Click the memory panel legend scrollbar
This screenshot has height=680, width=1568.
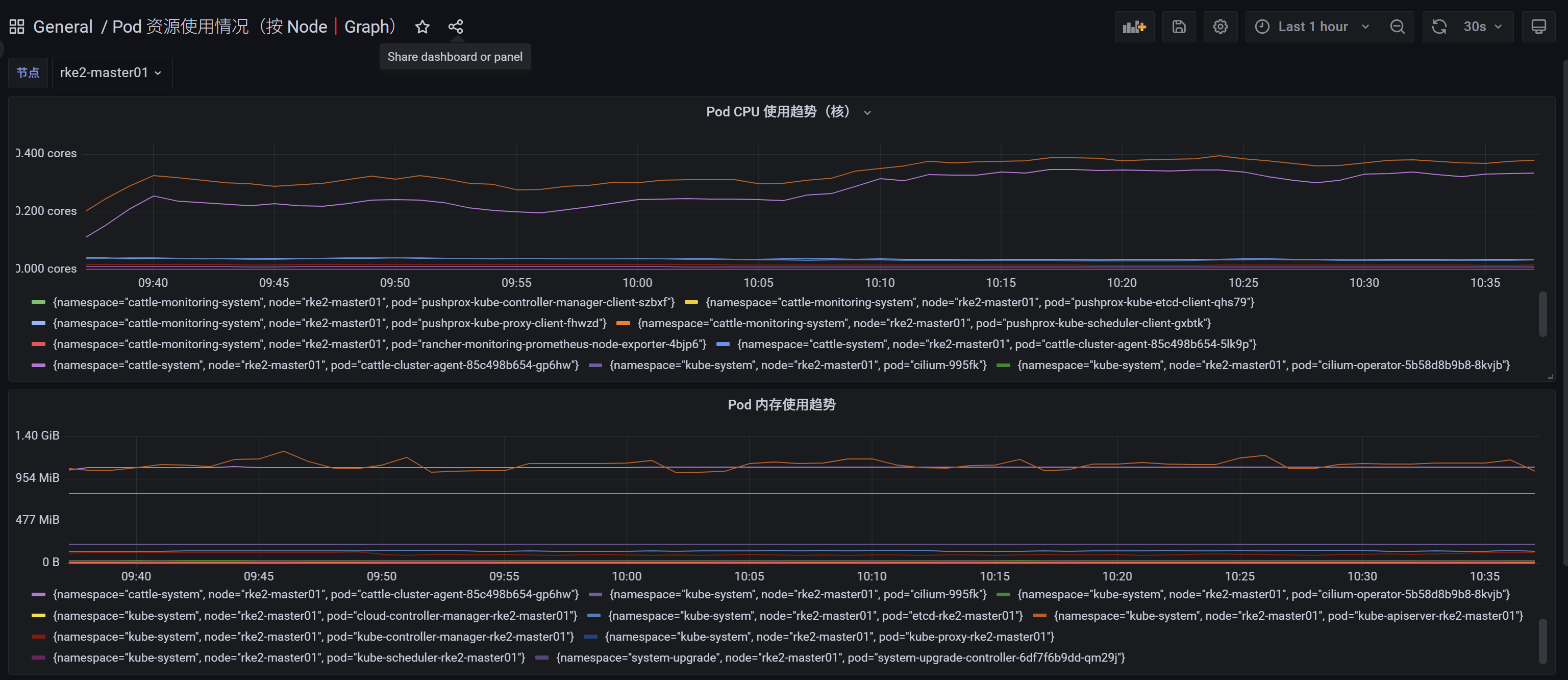[x=1542, y=641]
